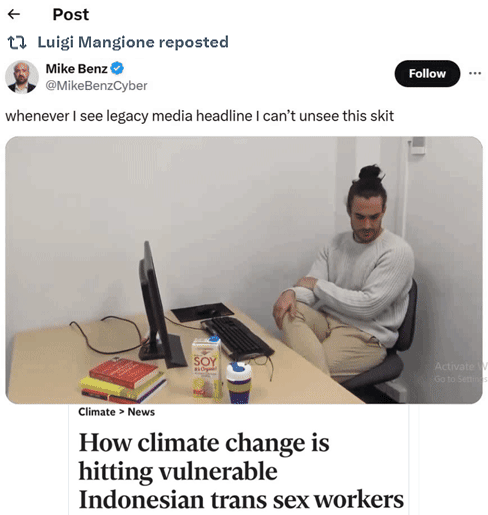
Task: Follow Mike Benz
Action: pos(427,74)
